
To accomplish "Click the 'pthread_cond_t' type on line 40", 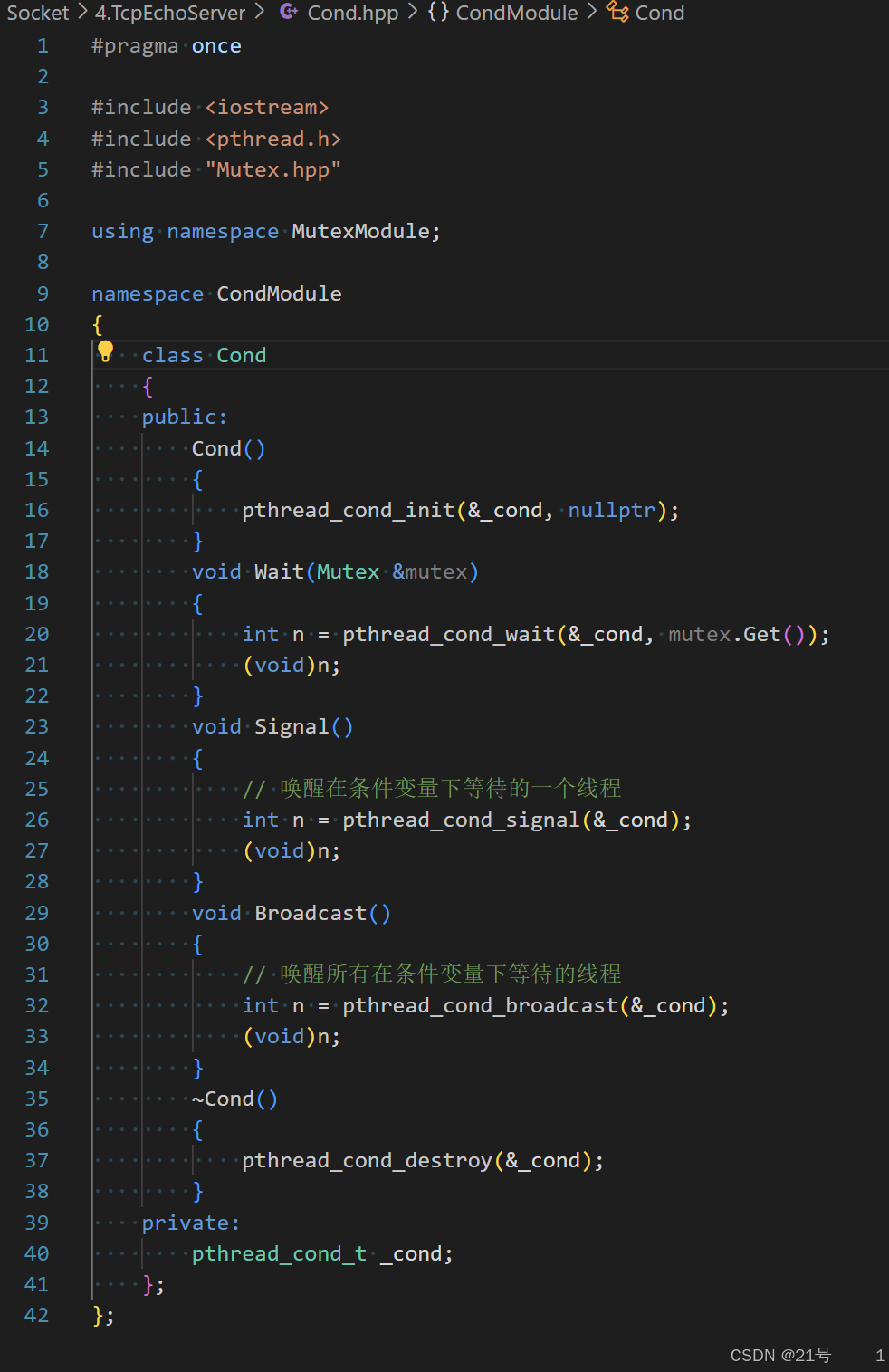I will pyautogui.click(x=279, y=1253).
